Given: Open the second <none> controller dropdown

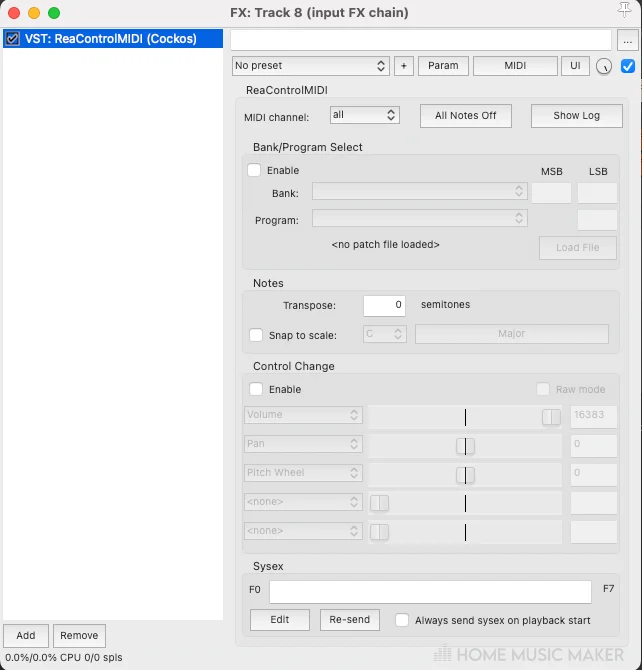Looking at the screenshot, I should pos(303,531).
